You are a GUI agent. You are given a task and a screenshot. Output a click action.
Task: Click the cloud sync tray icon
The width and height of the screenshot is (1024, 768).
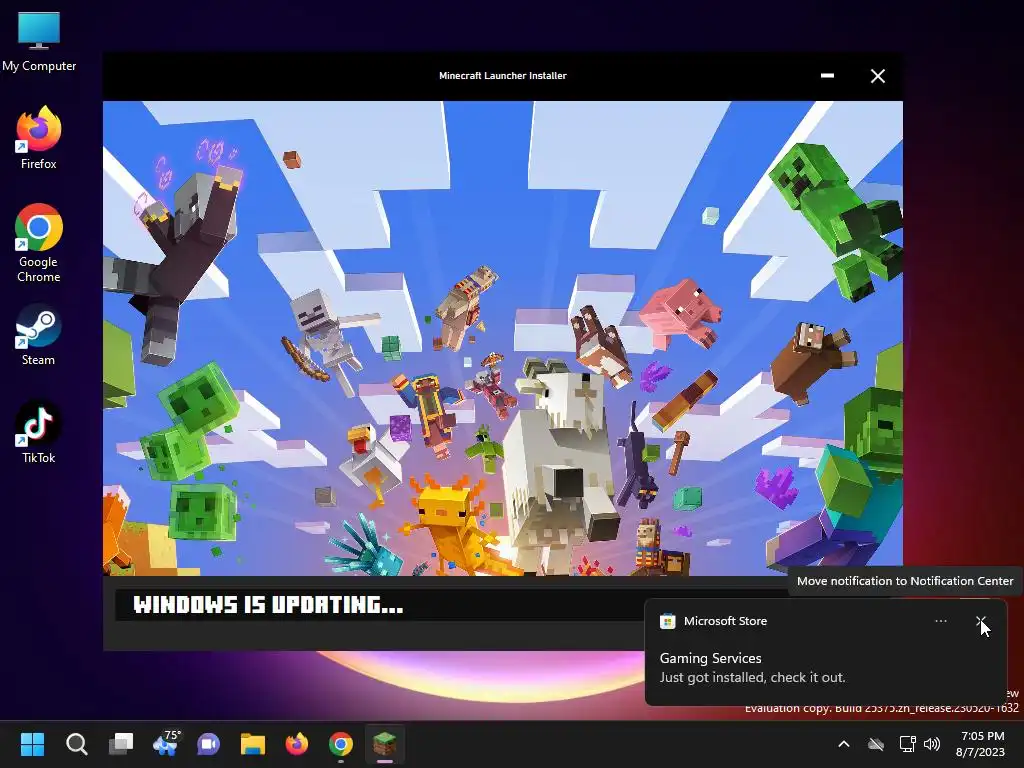876,744
